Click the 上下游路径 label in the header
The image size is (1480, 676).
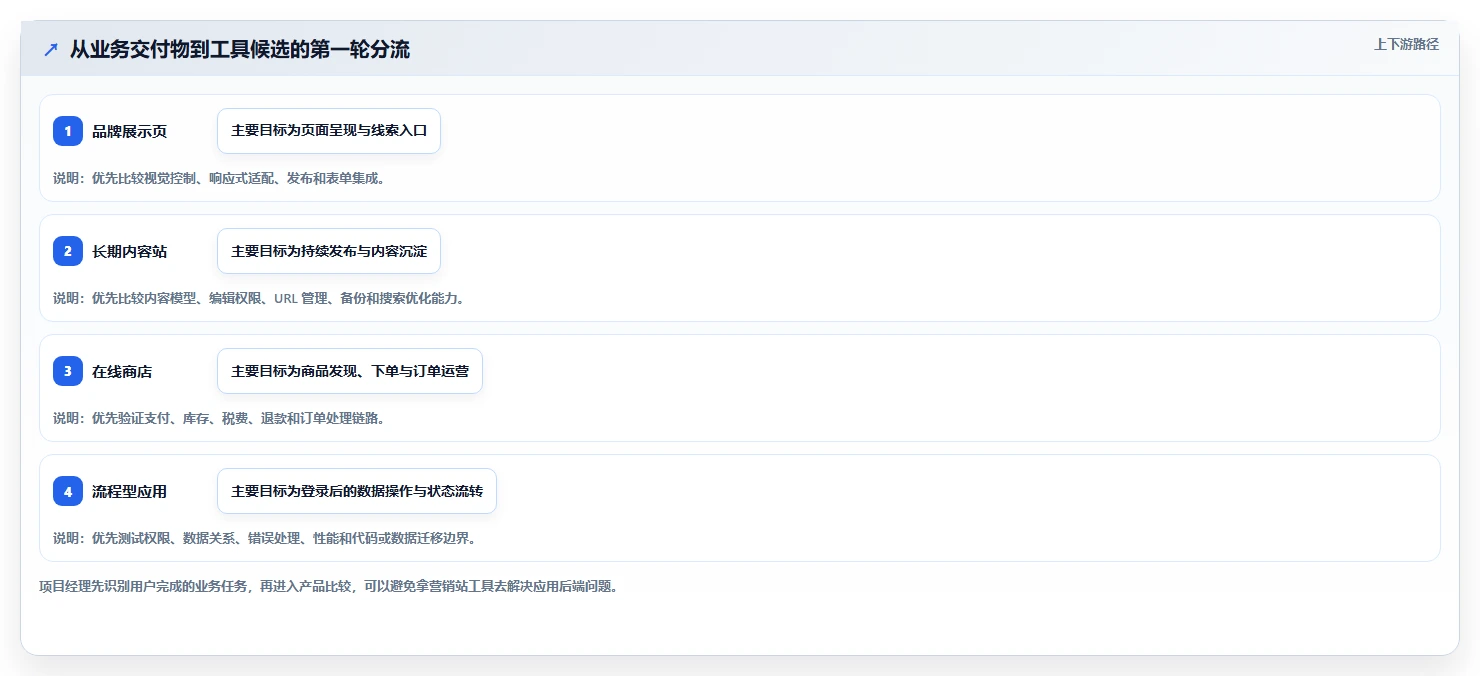tap(1406, 44)
